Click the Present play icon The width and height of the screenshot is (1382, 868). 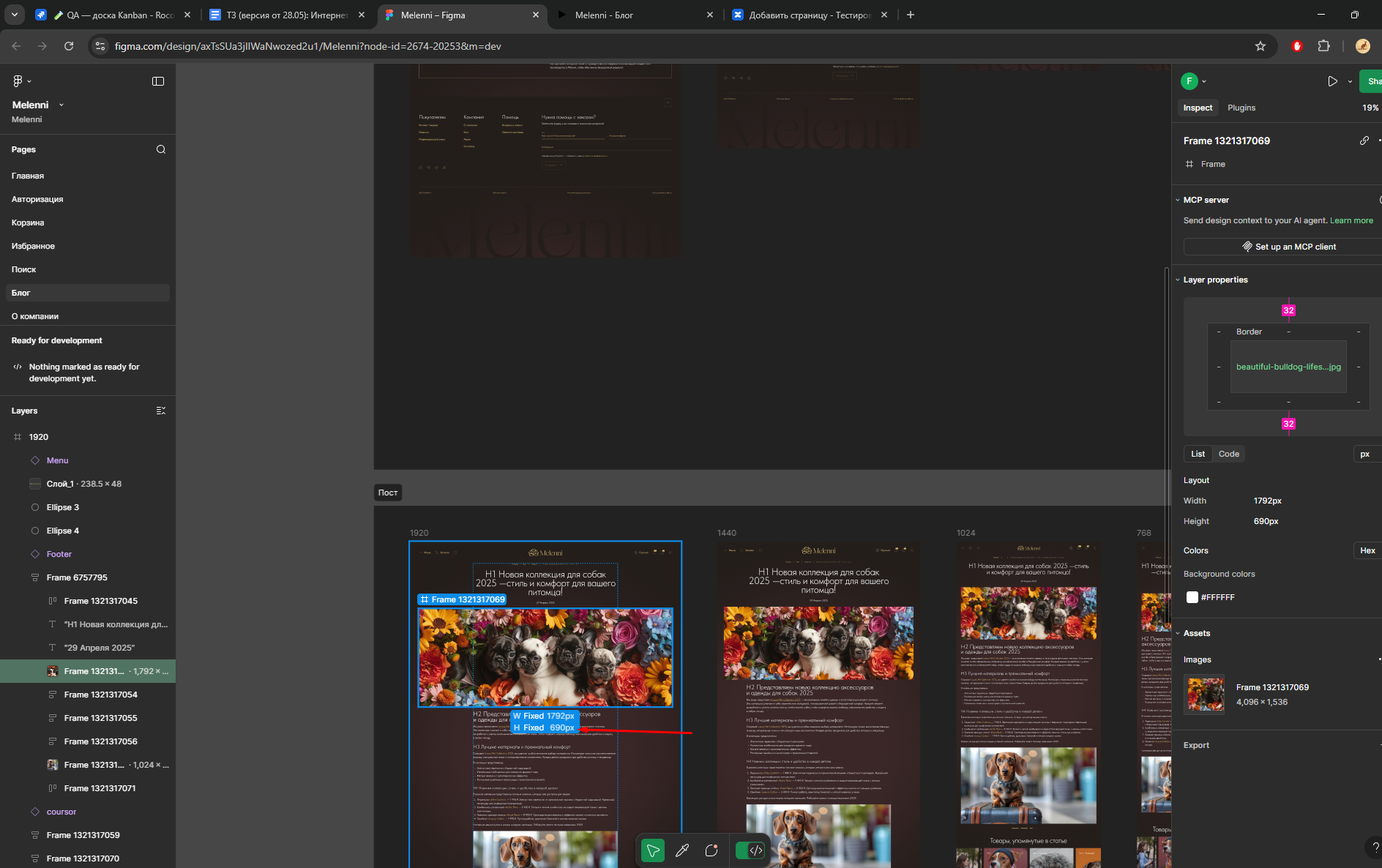coord(1332,81)
